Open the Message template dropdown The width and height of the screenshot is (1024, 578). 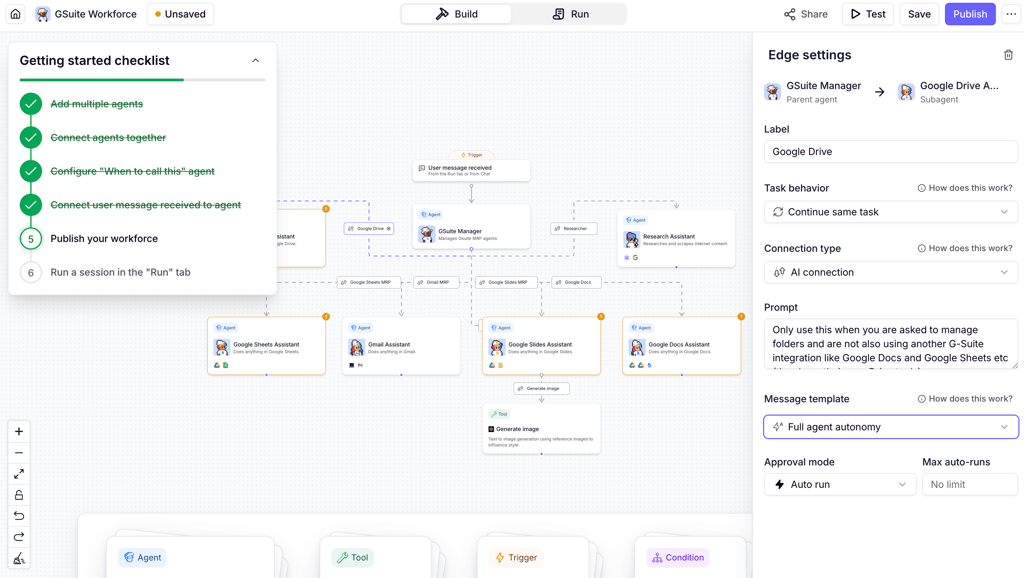click(891, 427)
